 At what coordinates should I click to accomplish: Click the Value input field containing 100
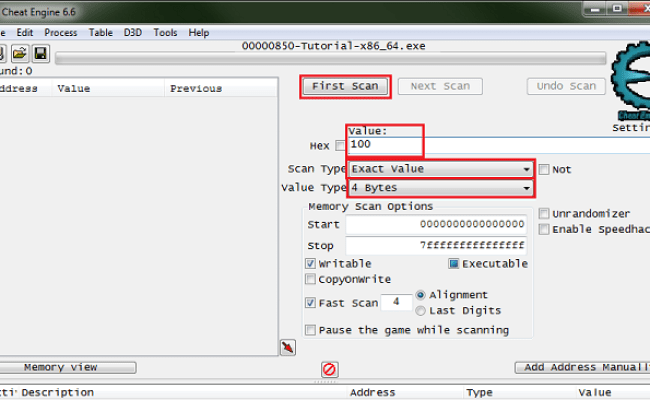tap(499, 145)
